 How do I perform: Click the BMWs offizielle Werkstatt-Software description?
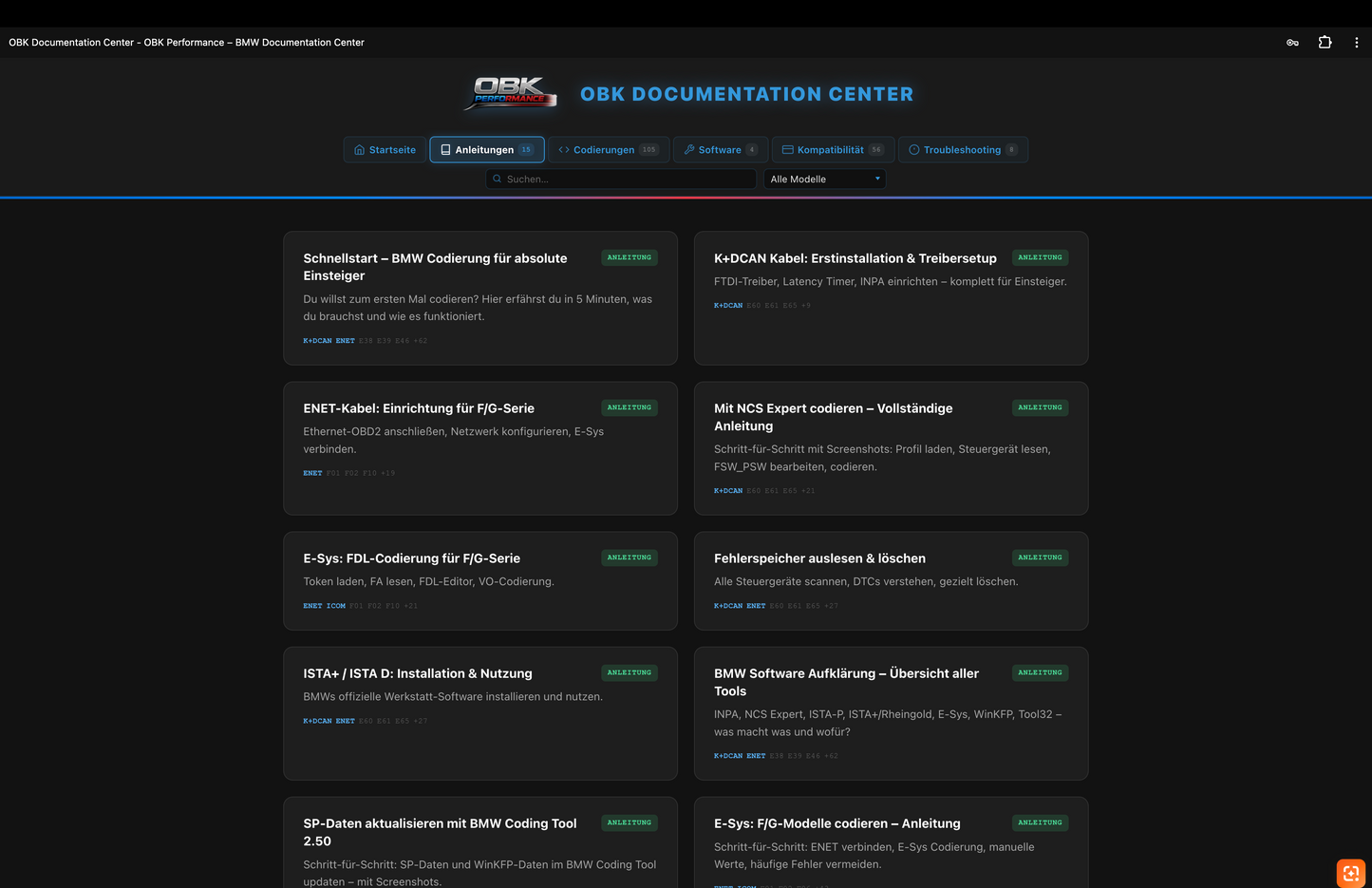(453, 696)
